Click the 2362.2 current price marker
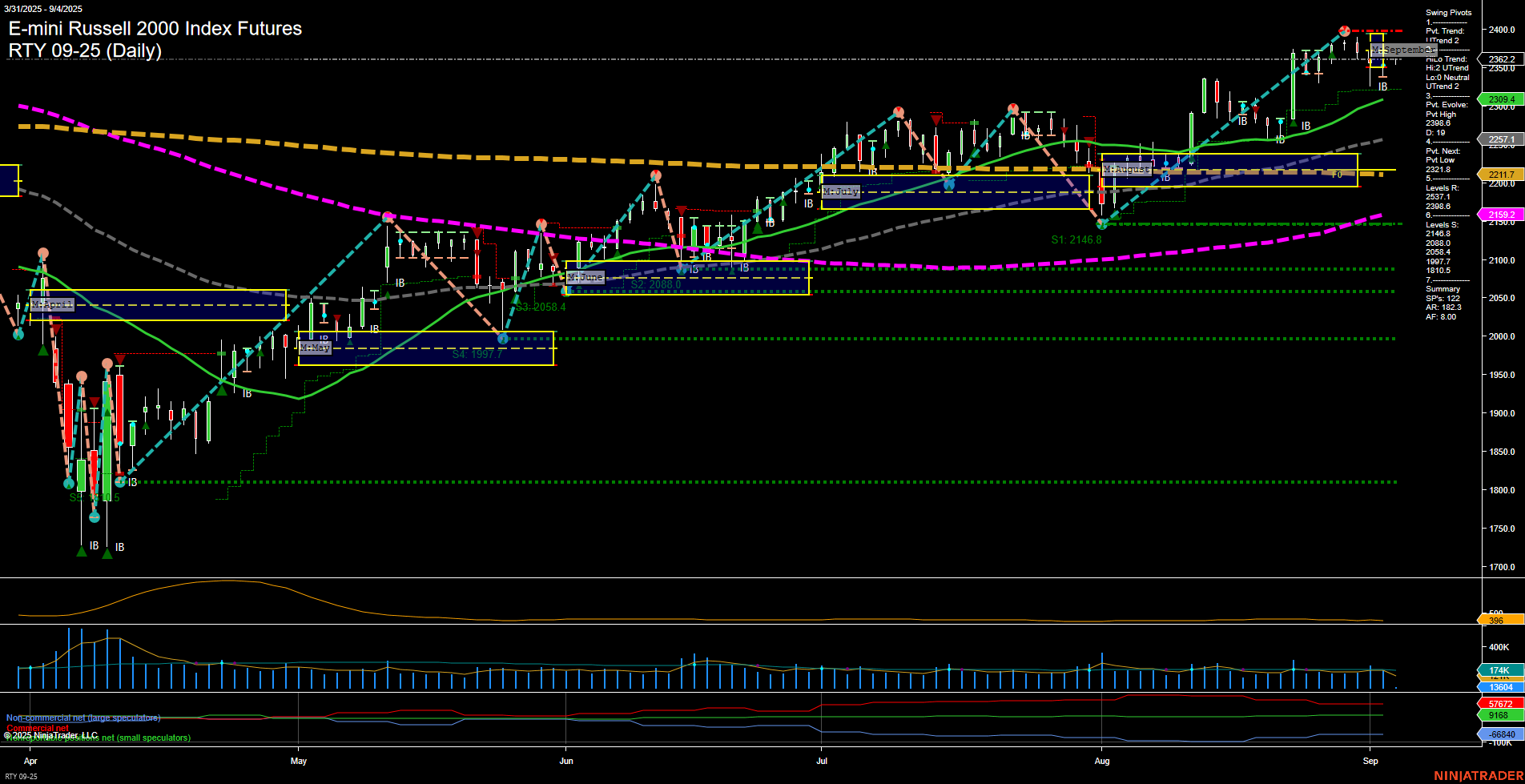1525x784 pixels. tap(1503, 58)
